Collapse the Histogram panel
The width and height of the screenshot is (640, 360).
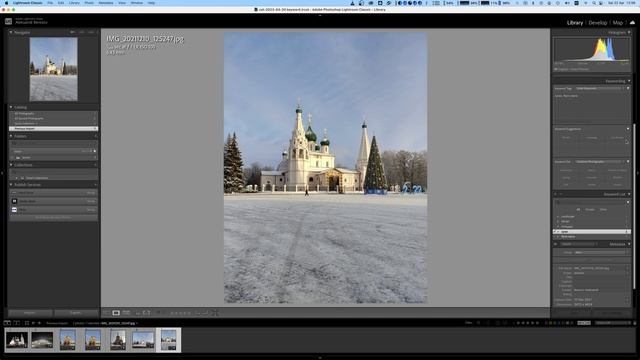(x=629, y=32)
